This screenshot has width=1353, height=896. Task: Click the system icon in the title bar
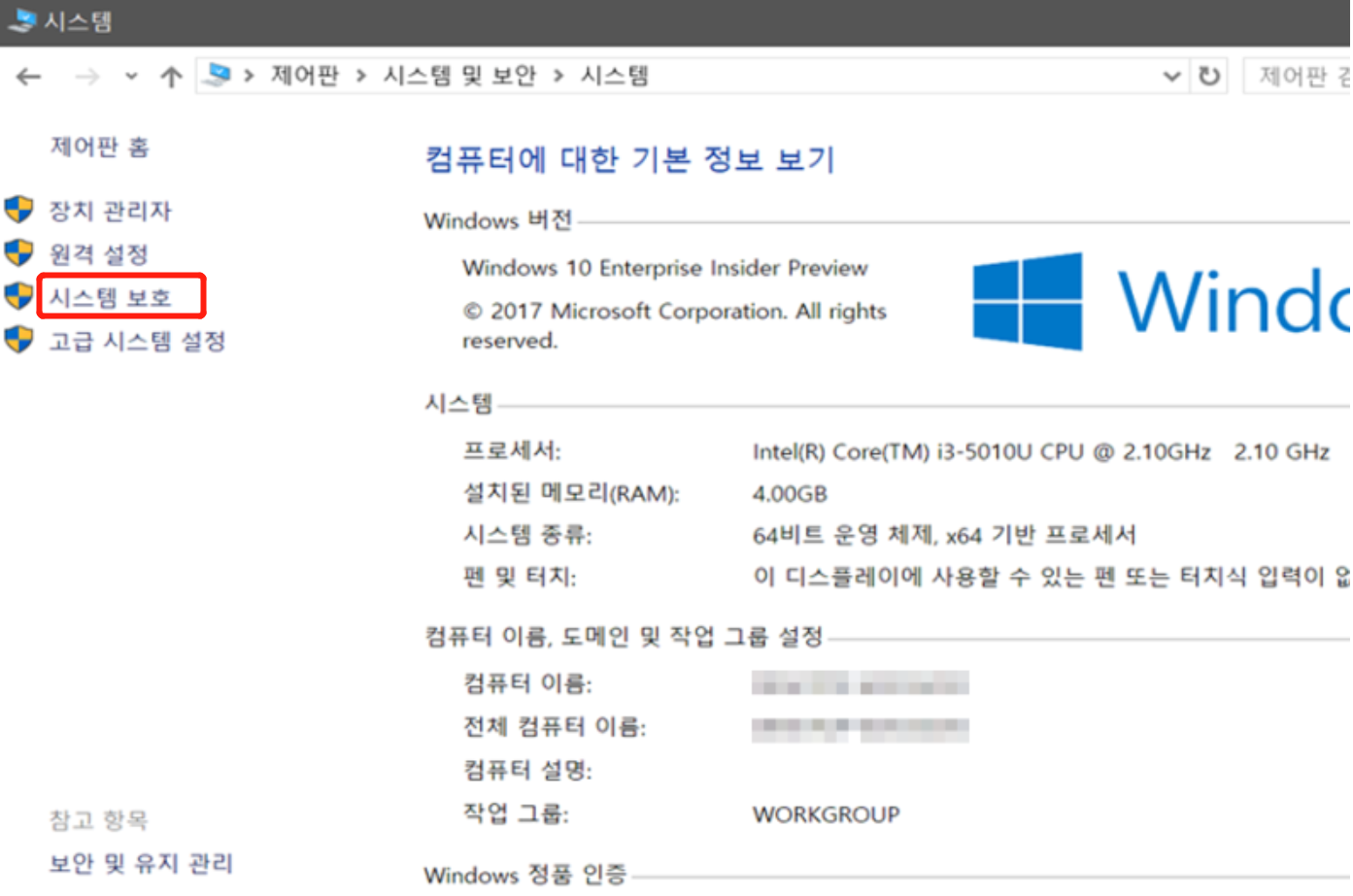[x=19, y=20]
